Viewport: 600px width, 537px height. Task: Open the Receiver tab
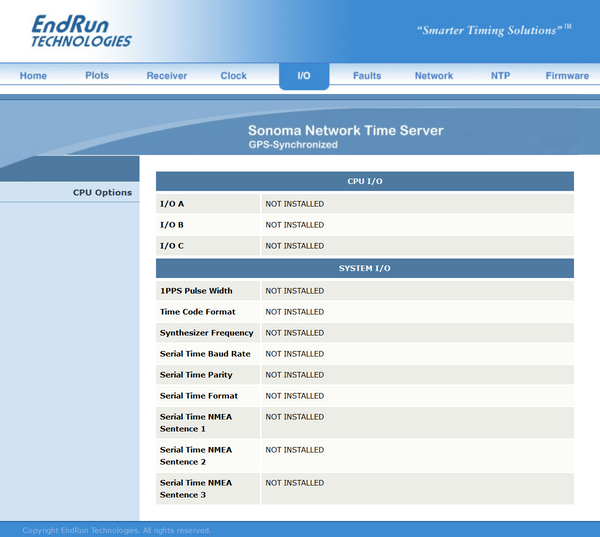coord(167,75)
